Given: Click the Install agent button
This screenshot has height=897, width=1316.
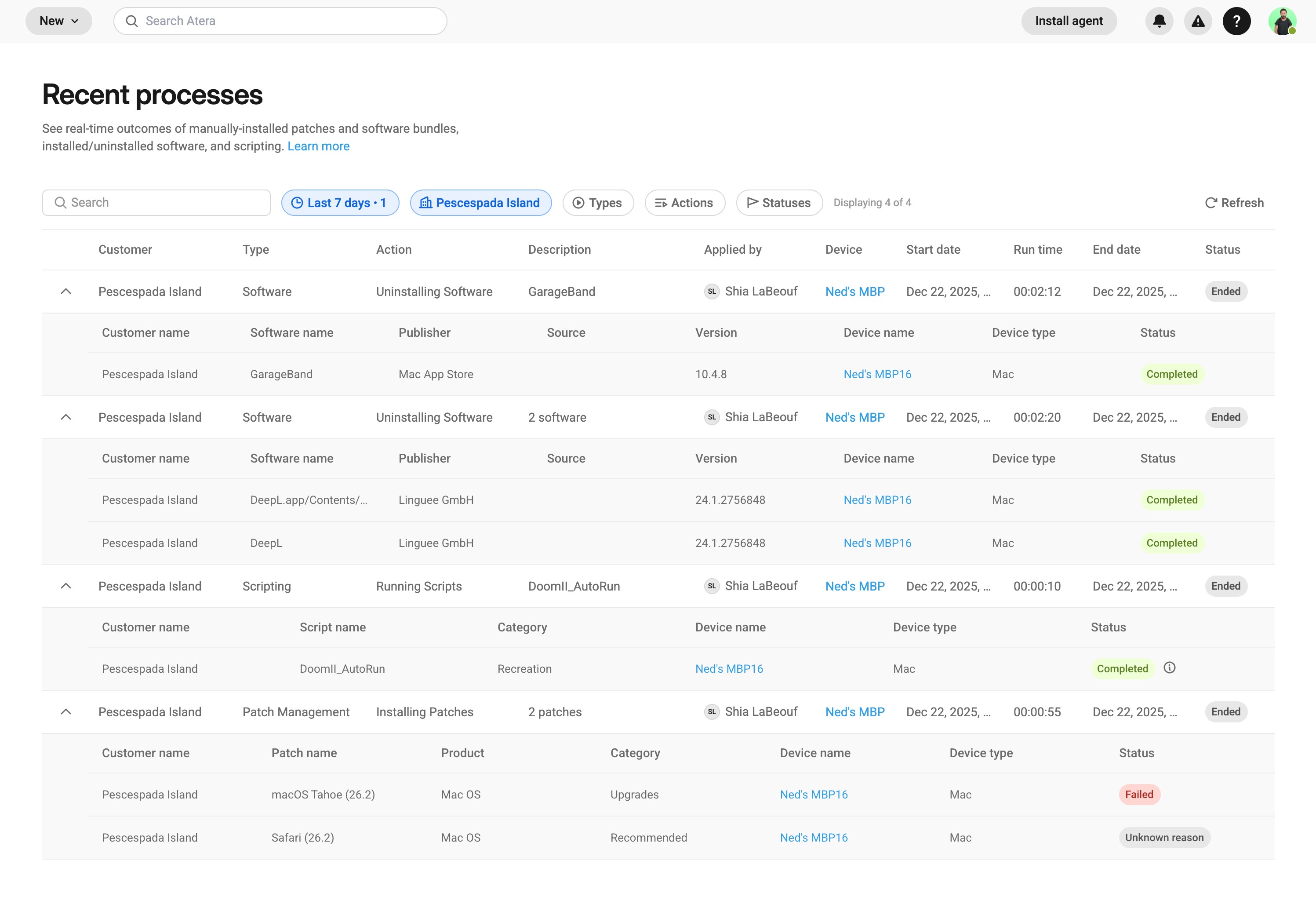Looking at the screenshot, I should coord(1069,21).
